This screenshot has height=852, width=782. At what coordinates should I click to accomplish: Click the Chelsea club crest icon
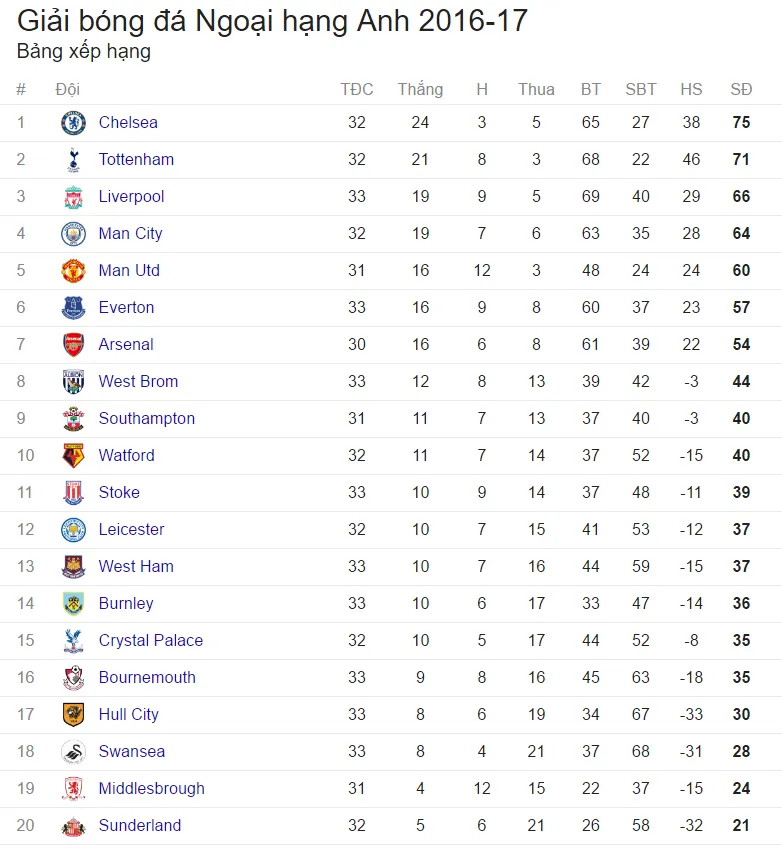(73, 123)
